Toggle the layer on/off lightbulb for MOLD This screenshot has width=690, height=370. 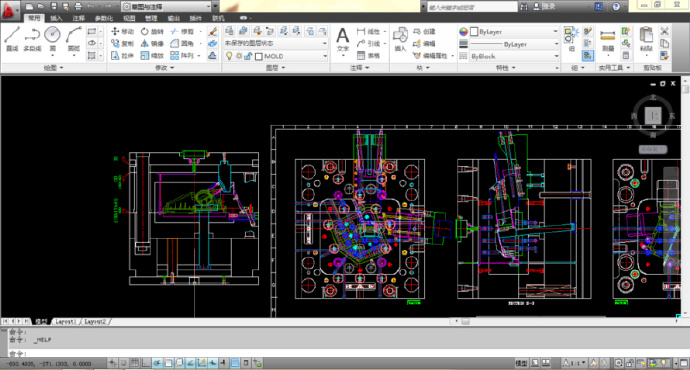[x=229, y=56]
